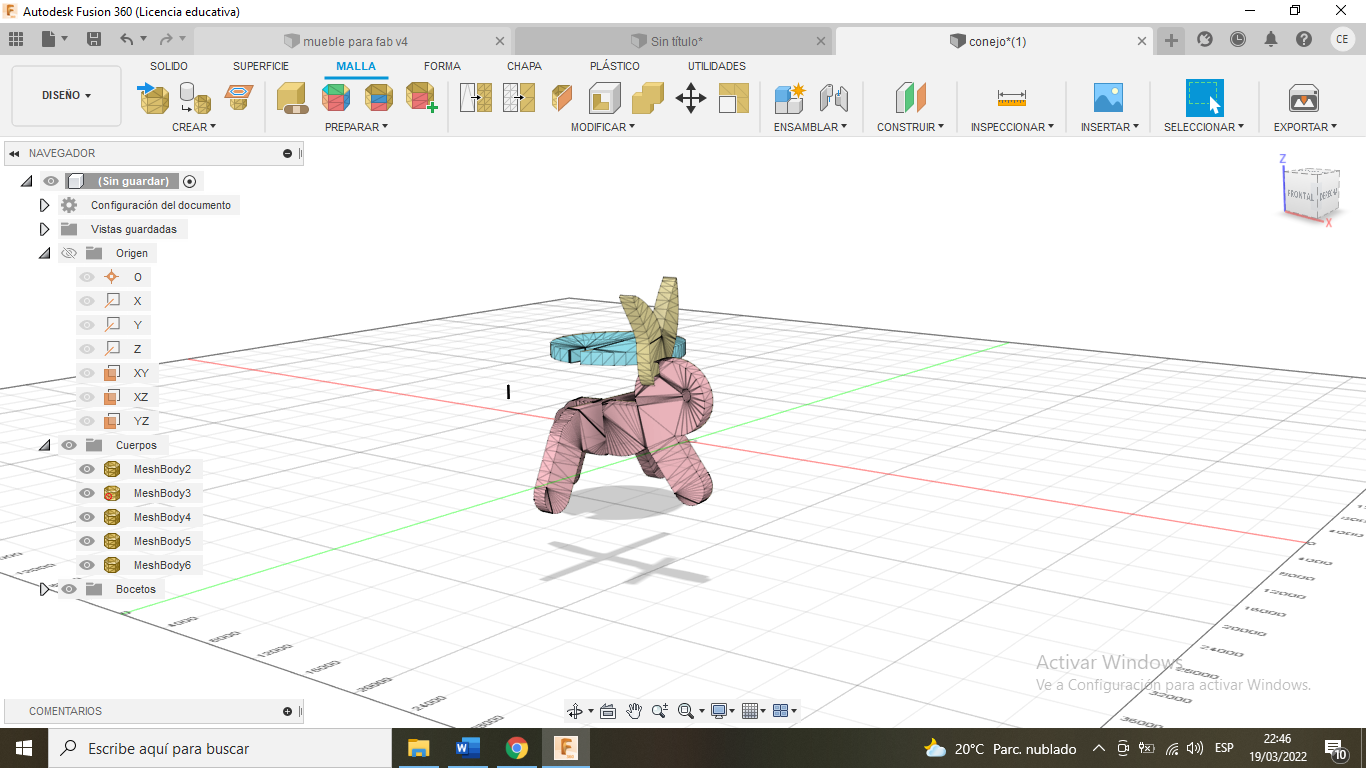Click the ViewCube FRONTAL face
The image size is (1366, 768).
point(1299,194)
